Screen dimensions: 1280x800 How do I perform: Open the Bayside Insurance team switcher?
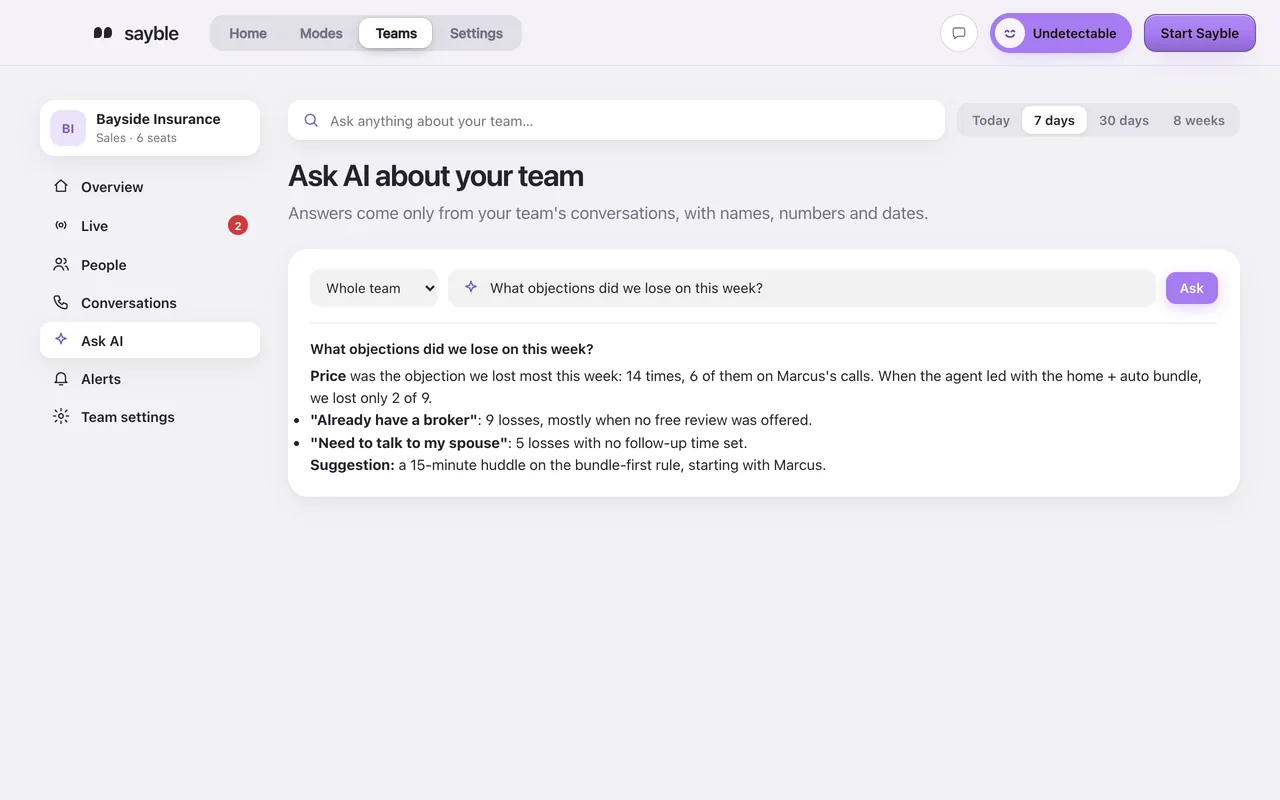point(150,128)
